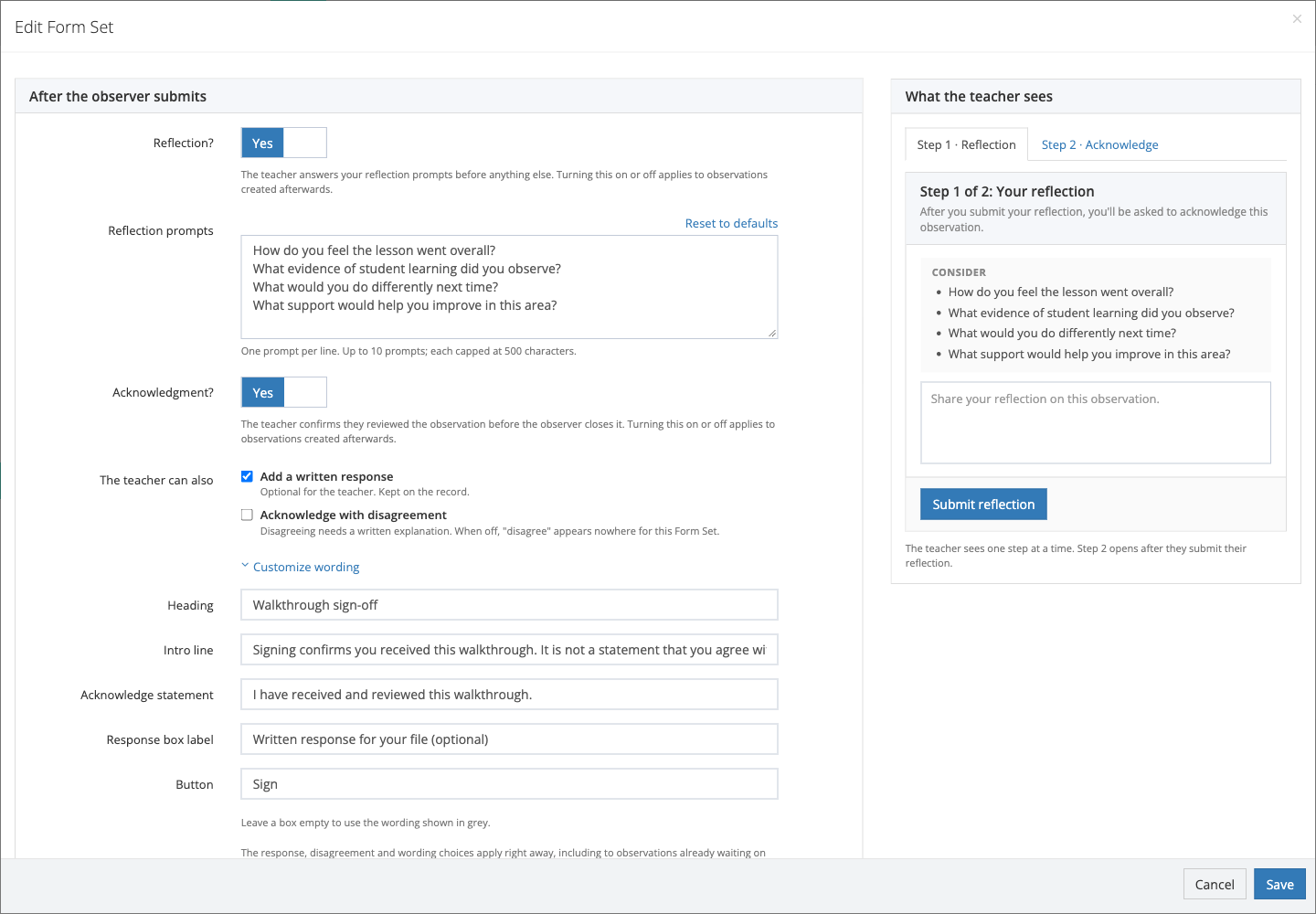Toggle the Reflection Yes switch
Screen dimensions: 1316x914
click(284, 143)
